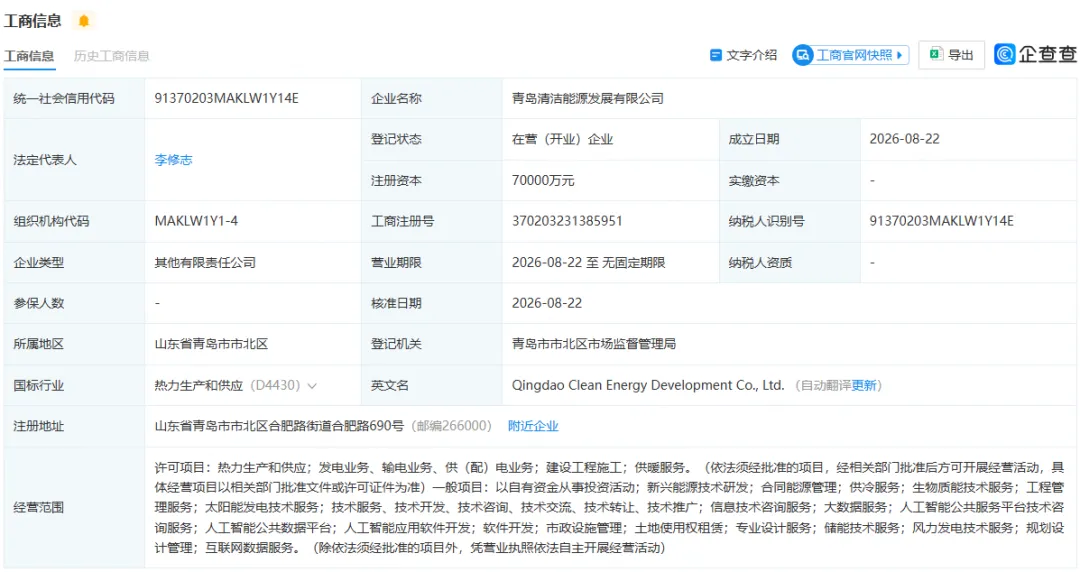Click 核准日期 value 2026-08-22
The height and width of the screenshot is (572, 1080).
(x=547, y=303)
